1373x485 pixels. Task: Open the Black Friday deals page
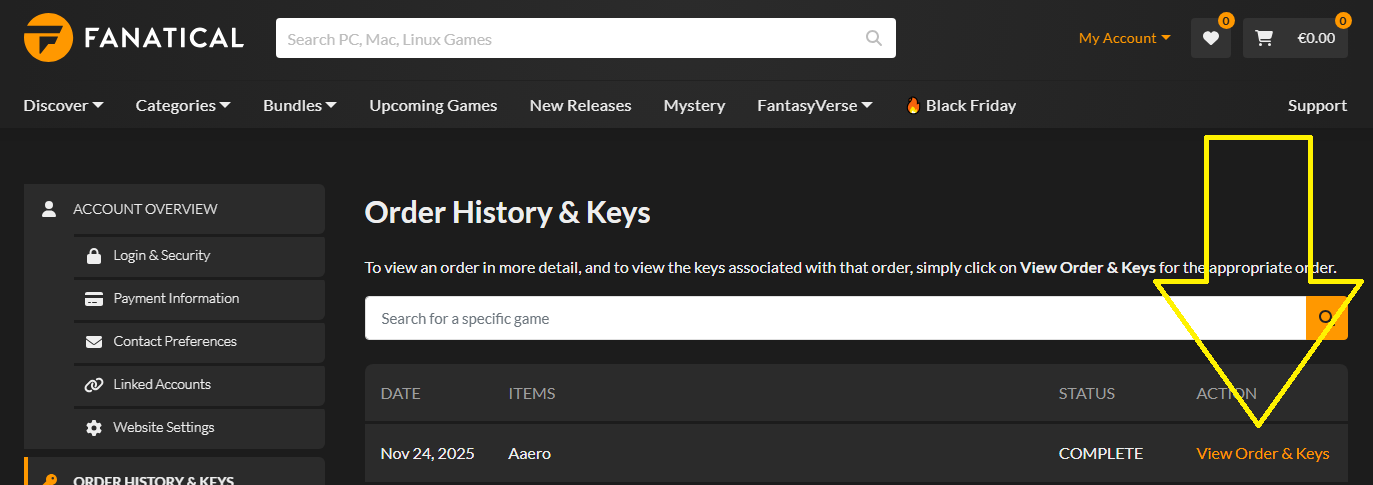pyautogui.click(x=960, y=105)
